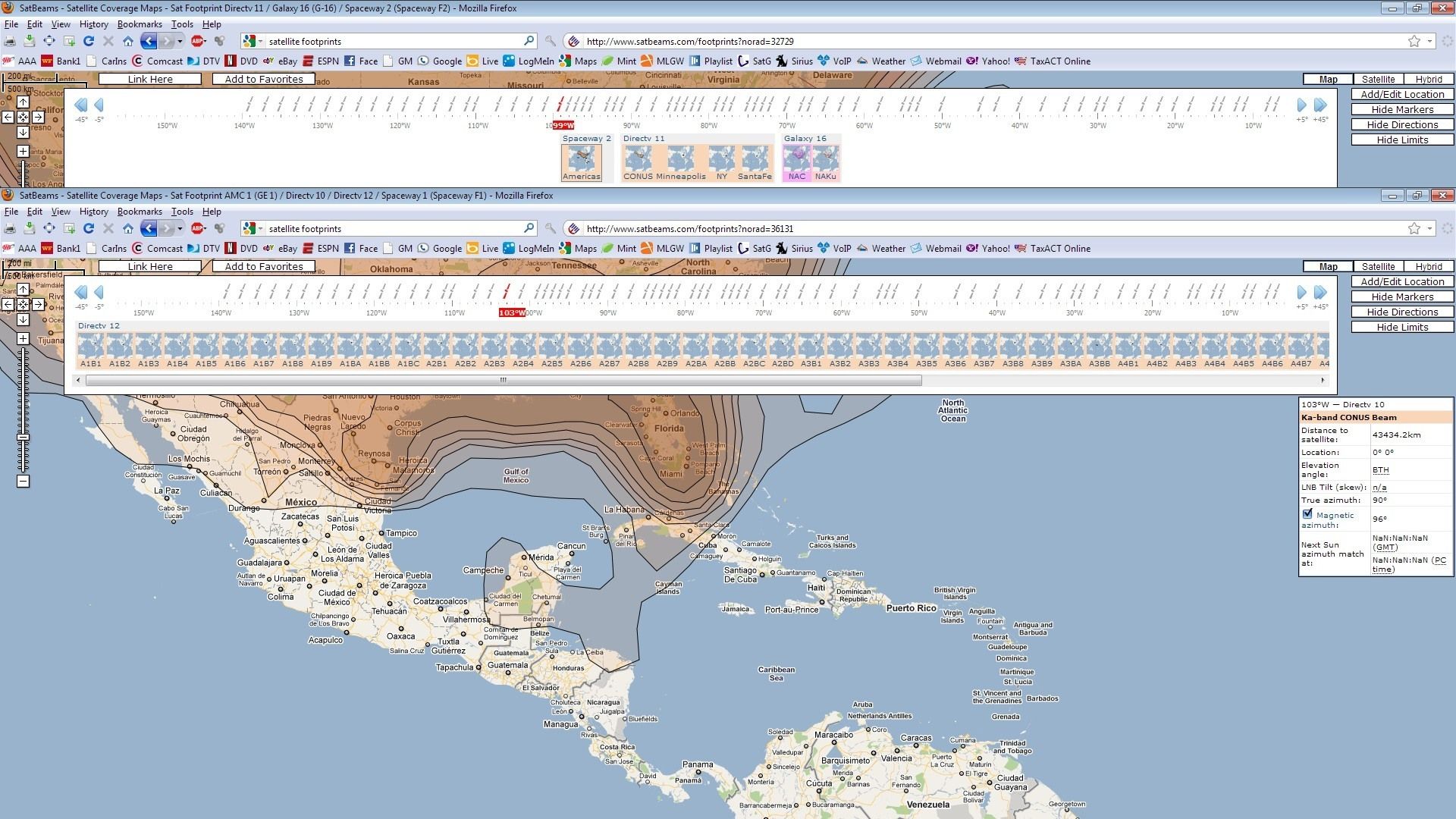Screen dimensions: 1456x819
Task: Click reload icon in lower Firefox toolbar
Action: pos(89,228)
